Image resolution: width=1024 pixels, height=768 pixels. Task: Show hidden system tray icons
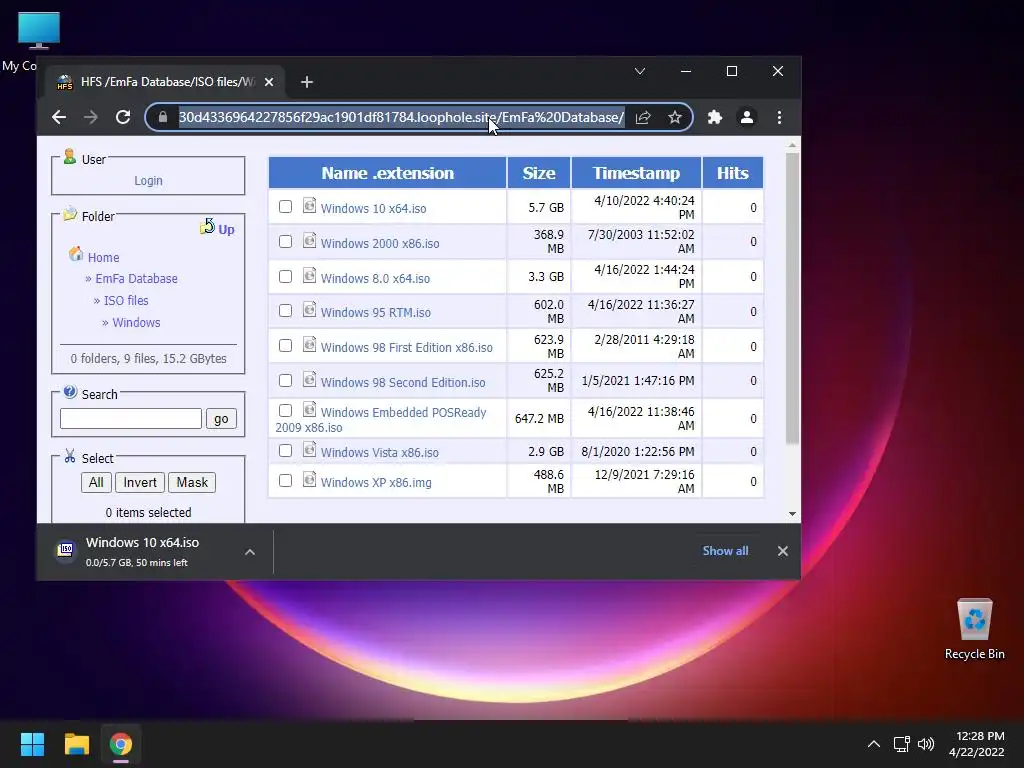873,744
